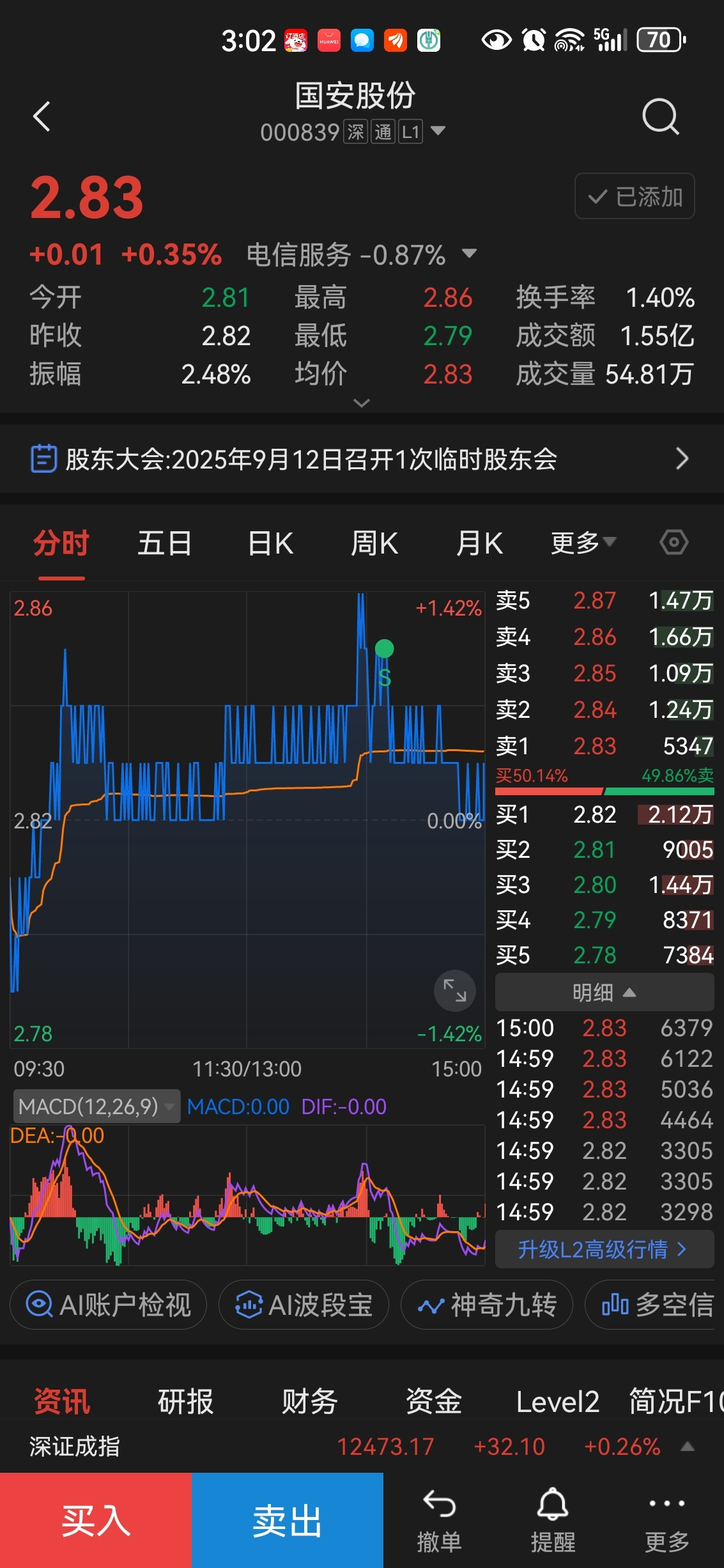The image size is (724, 1568).
Task: Open the 更多 three-dot menu at bottom
Action: (666, 1521)
